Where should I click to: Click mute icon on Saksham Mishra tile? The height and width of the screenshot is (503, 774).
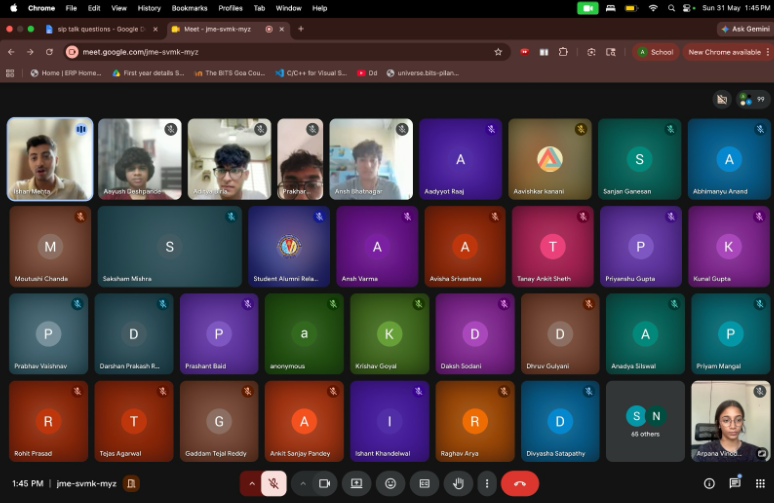(x=231, y=217)
